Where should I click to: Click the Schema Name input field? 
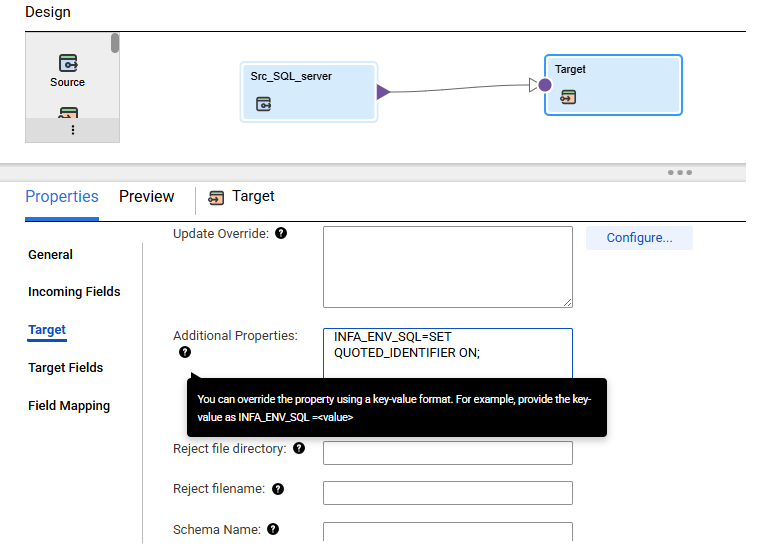(x=448, y=531)
